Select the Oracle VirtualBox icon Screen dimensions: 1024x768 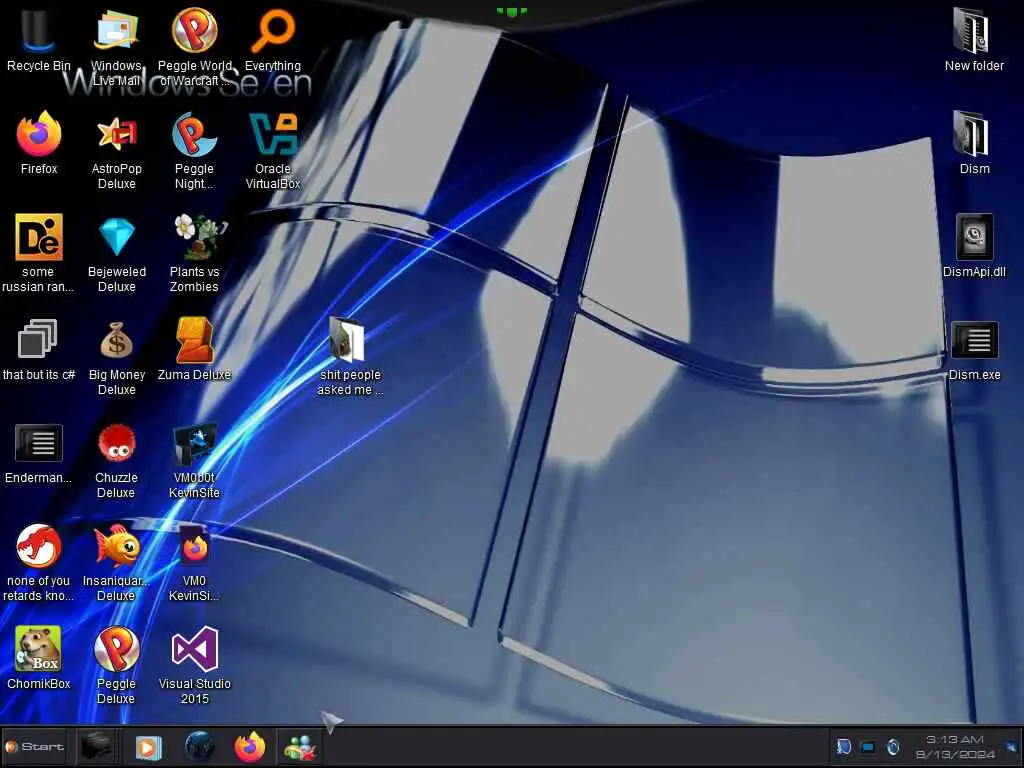273,134
